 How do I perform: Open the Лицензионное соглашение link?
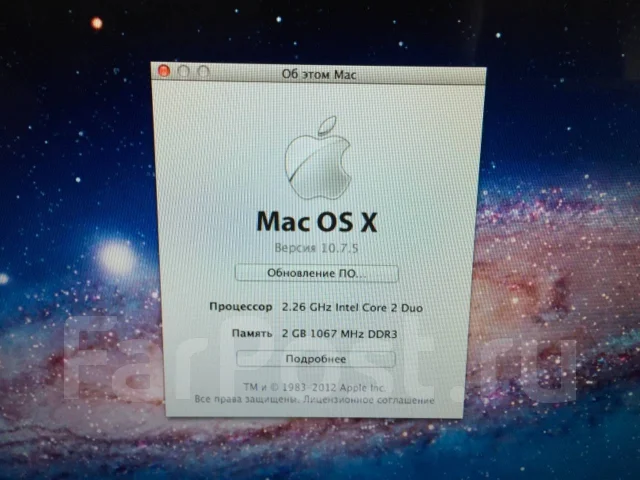point(369,400)
